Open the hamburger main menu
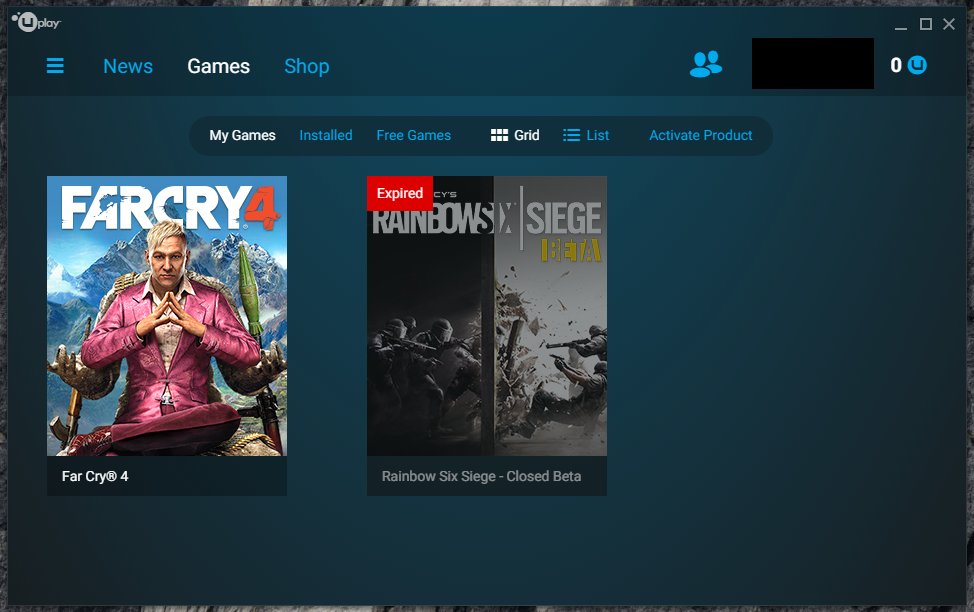974x612 pixels. [x=55, y=65]
